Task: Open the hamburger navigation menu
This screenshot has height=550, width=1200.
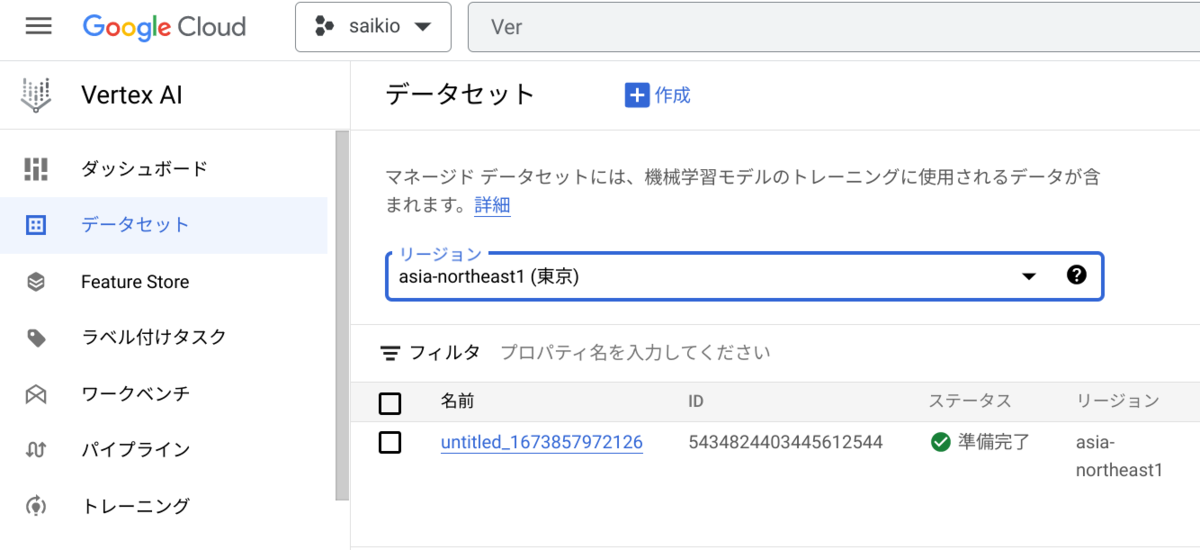Action: (39, 26)
